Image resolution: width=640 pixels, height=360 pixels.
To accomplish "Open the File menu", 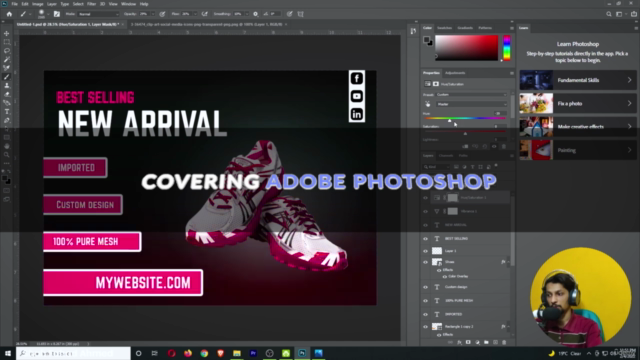I will 14,4.
